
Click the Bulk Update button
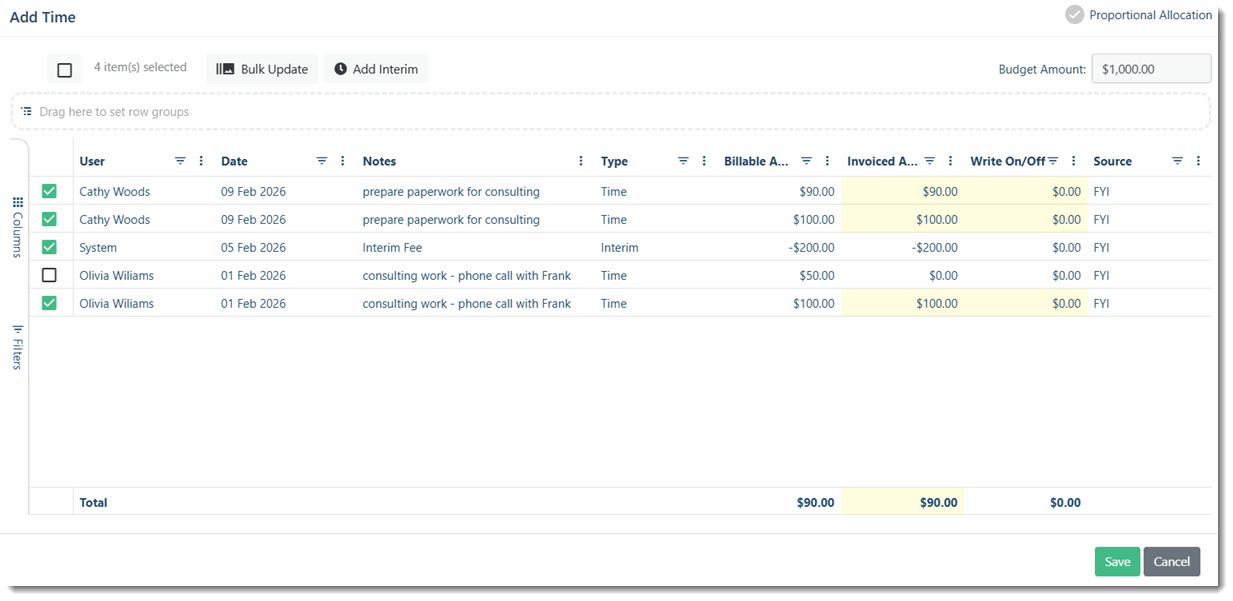262,69
